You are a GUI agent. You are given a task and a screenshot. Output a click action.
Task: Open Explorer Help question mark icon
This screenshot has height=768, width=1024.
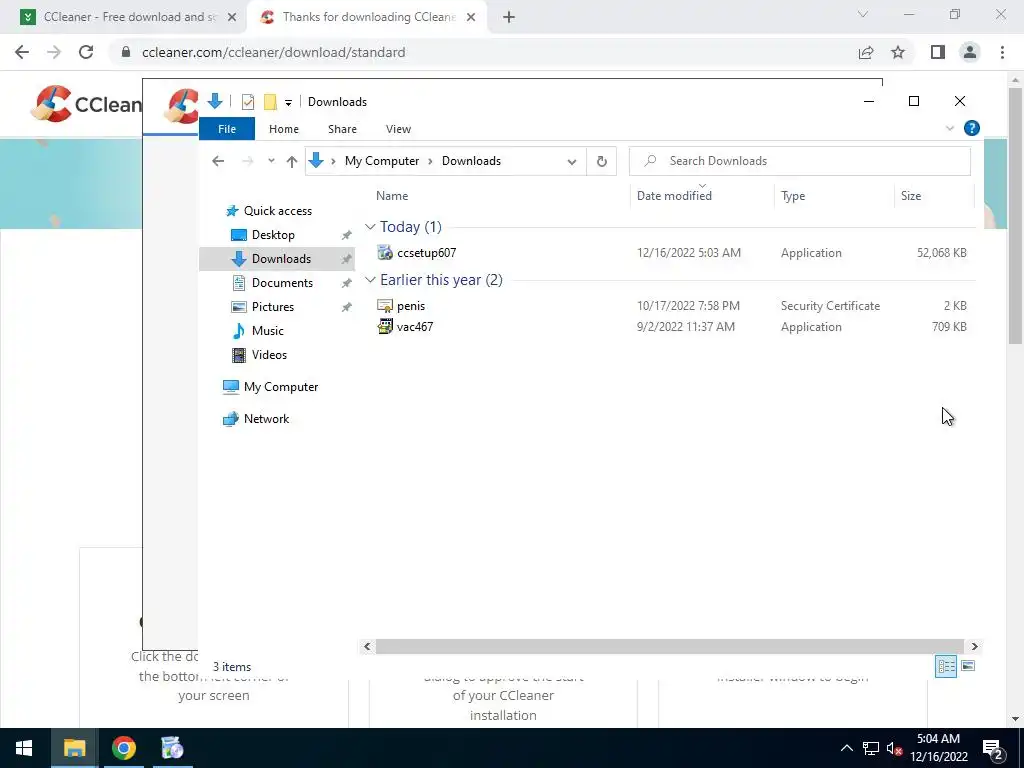pyautogui.click(x=972, y=128)
